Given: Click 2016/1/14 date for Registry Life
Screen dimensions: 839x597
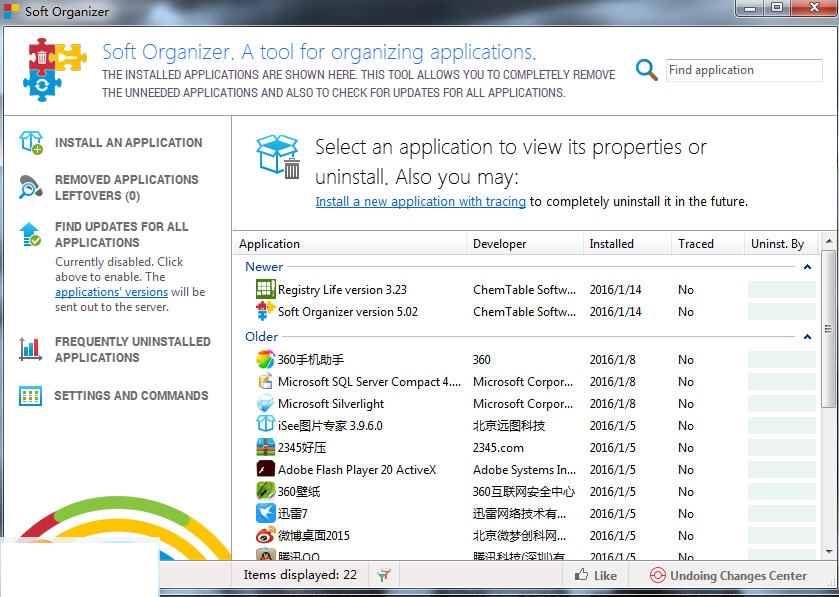Looking at the screenshot, I should [x=615, y=289].
